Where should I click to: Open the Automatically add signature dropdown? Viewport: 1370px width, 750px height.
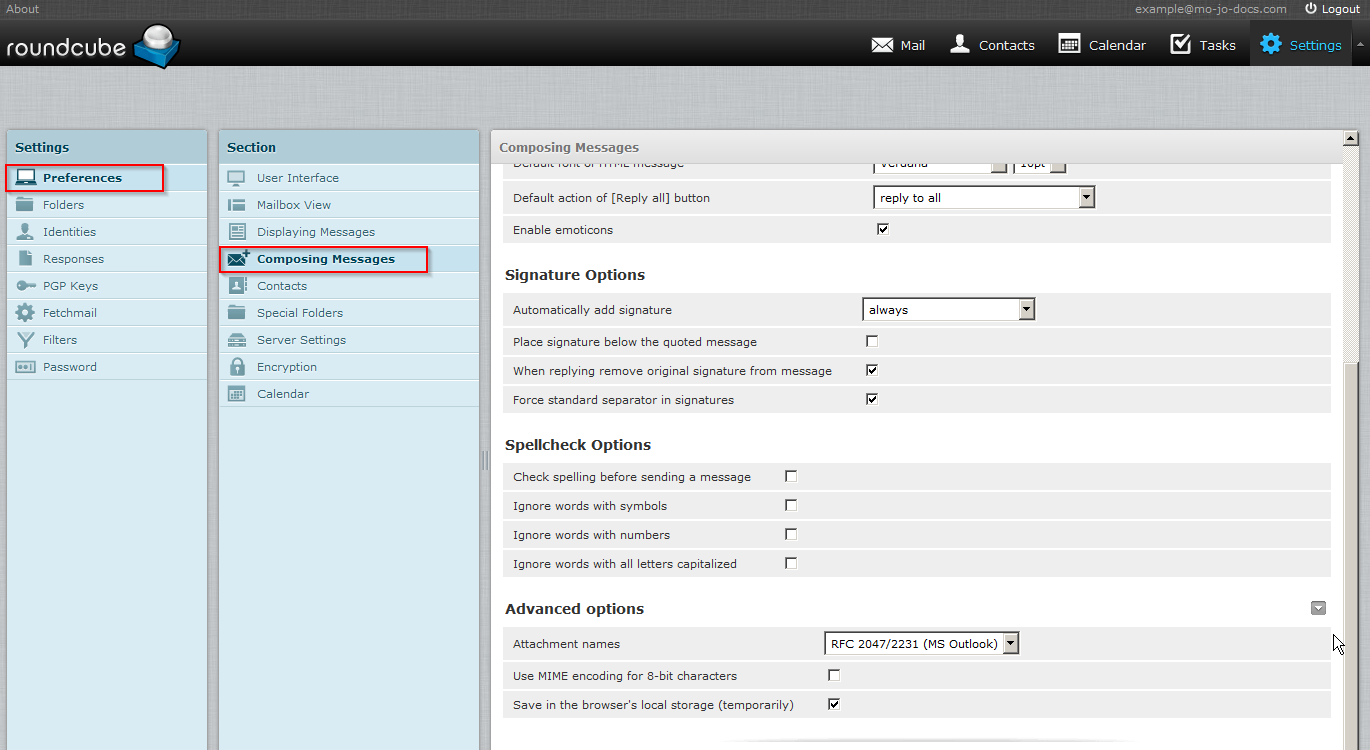(x=948, y=310)
